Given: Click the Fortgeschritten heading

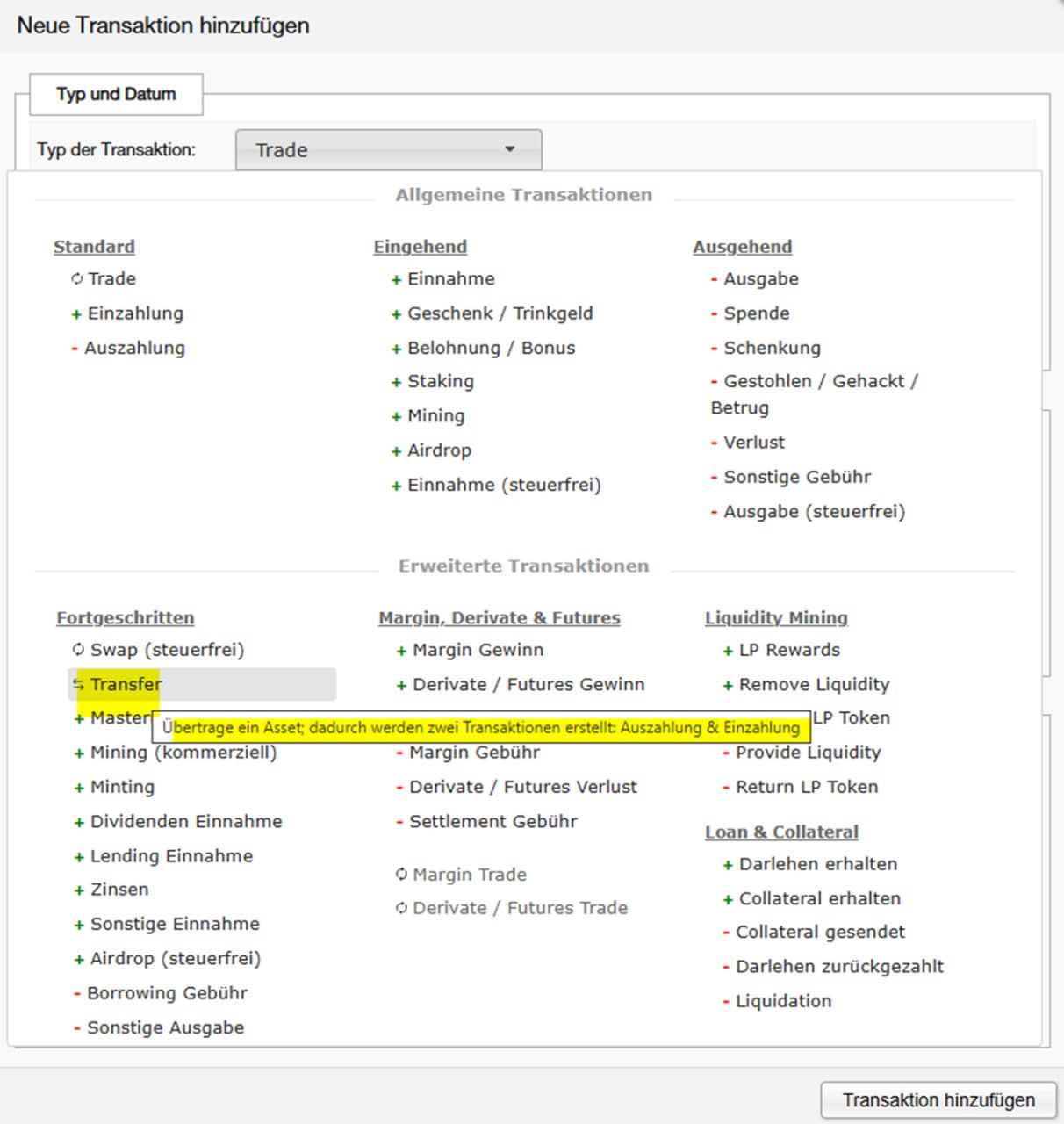Looking at the screenshot, I should pyautogui.click(x=125, y=618).
